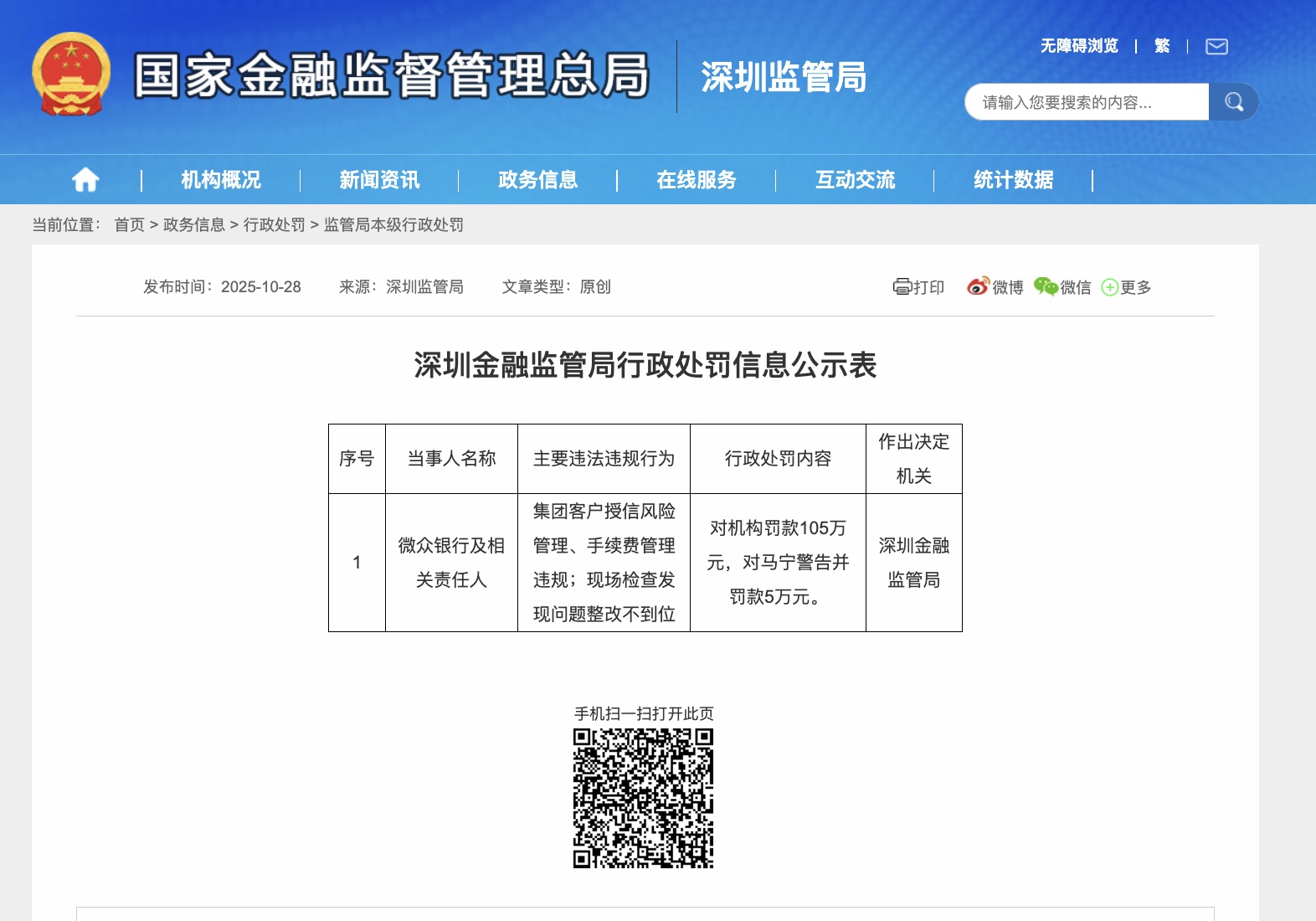
Task: Click the 更多 share label
Action: click(x=1136, y=287)
